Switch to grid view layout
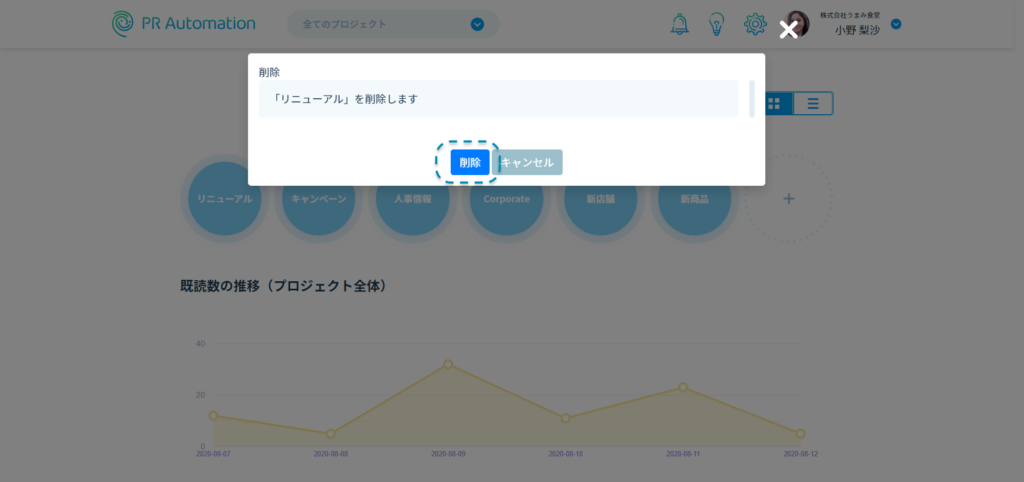The width and height of the screenshot is (1024, 482). point(775,103)
